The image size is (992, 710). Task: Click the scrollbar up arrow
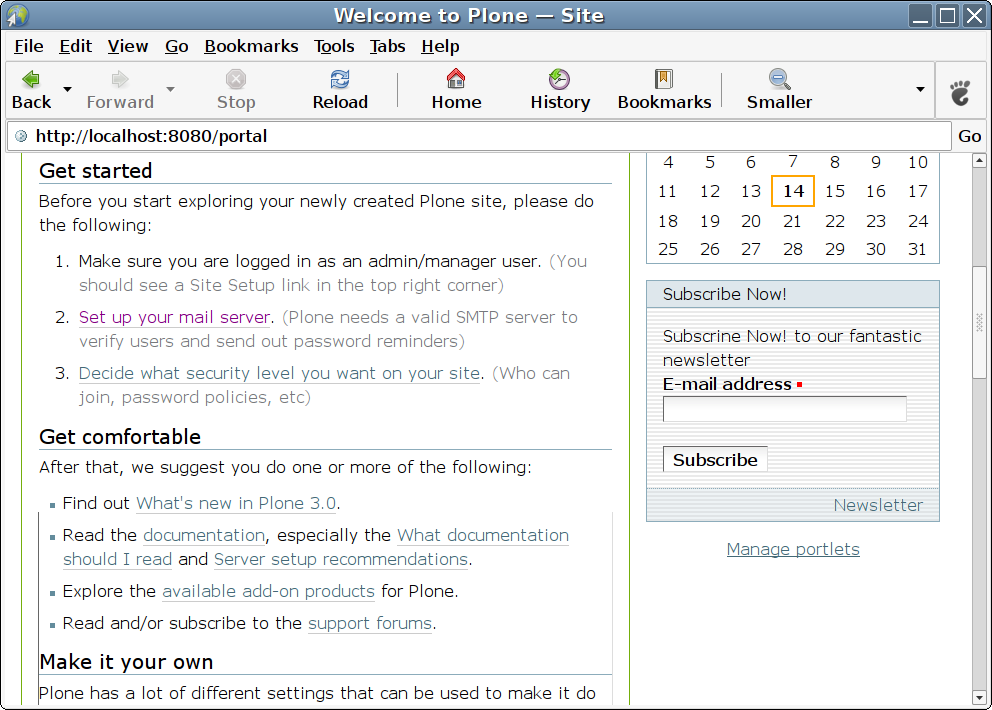point(979,161)
